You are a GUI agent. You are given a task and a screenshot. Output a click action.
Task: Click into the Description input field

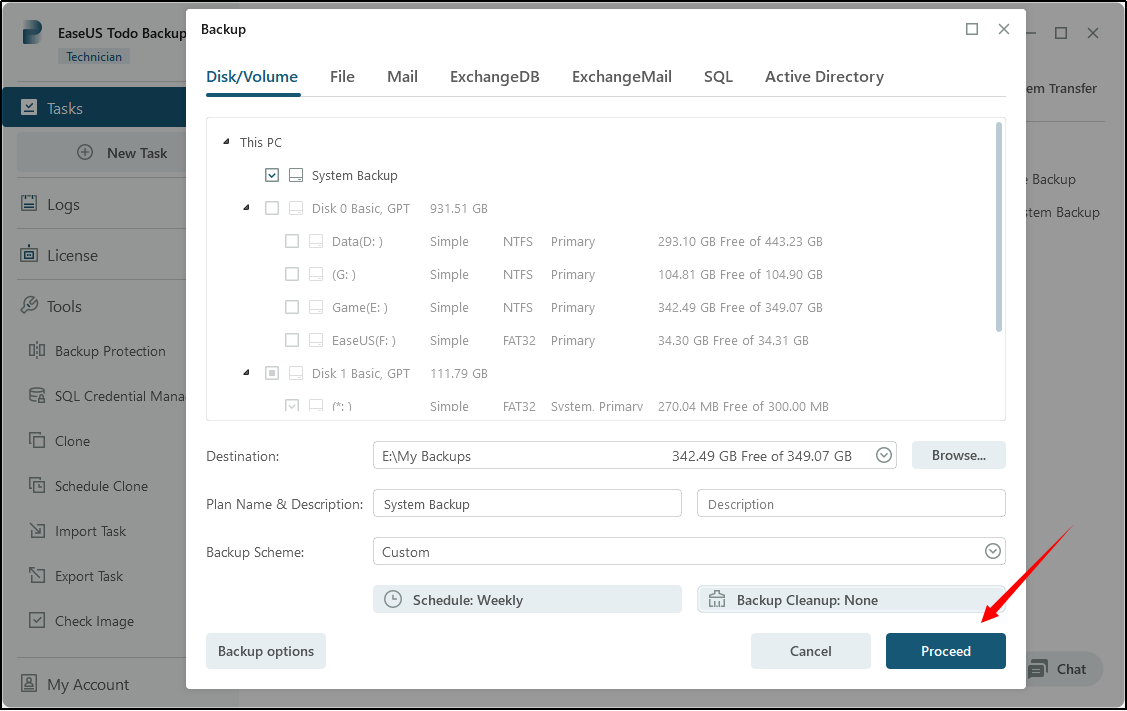tap(850, 504)
